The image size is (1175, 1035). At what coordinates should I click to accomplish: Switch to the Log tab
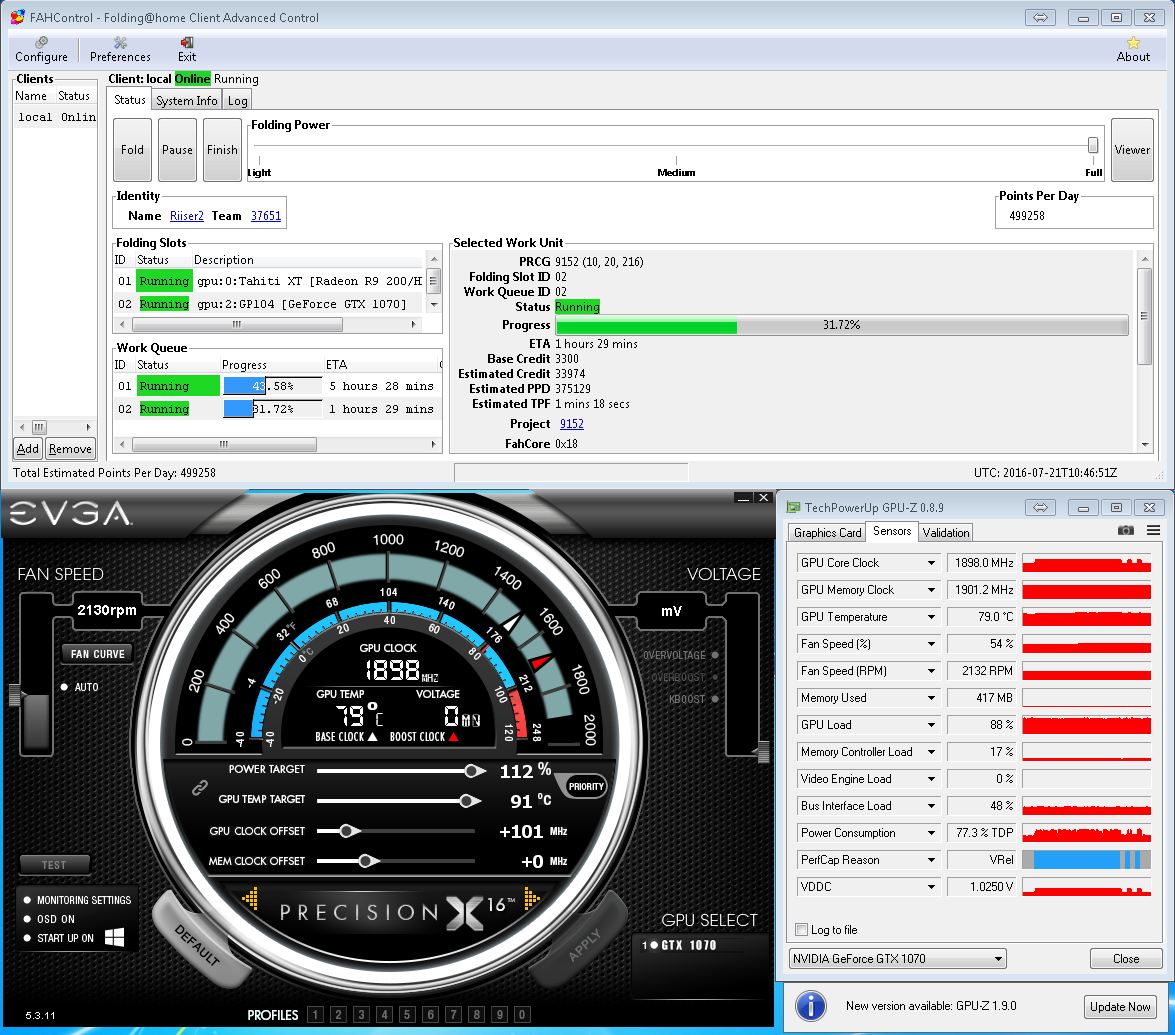click(x=238, y=100)
